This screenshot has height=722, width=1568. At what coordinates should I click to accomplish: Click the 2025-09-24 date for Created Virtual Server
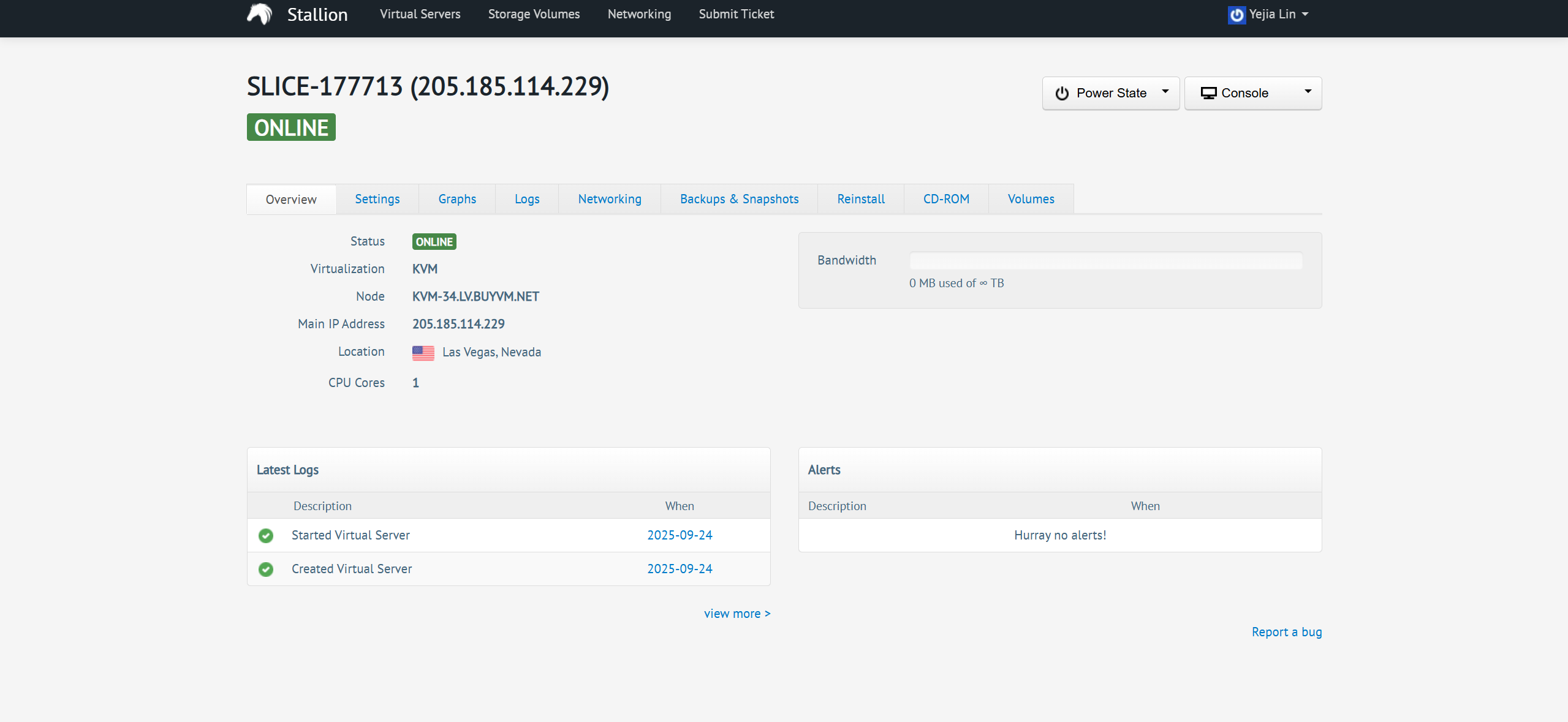(680, 570)
